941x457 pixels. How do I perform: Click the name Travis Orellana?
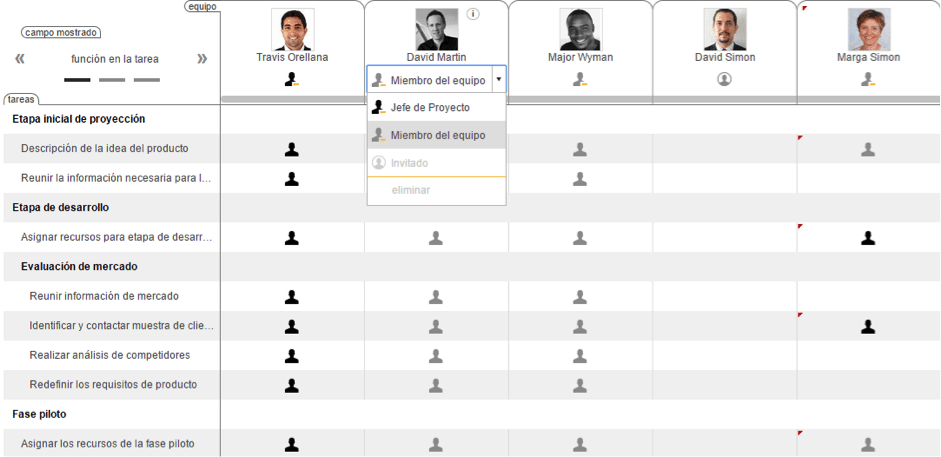292,58
